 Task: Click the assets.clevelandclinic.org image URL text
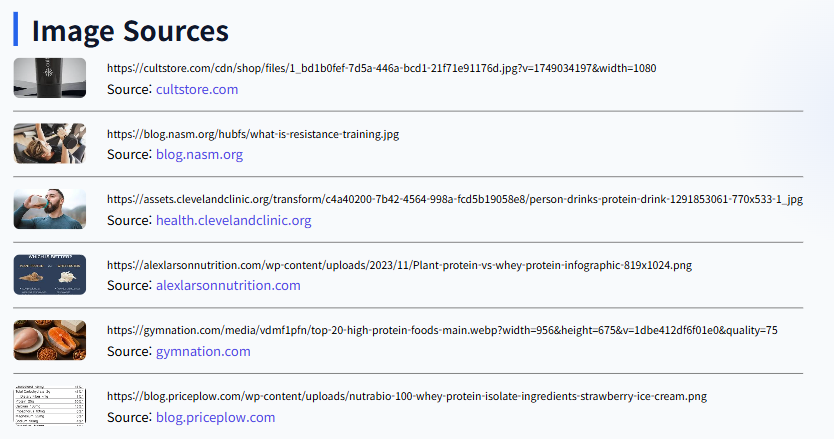click(x=455, y=200)
